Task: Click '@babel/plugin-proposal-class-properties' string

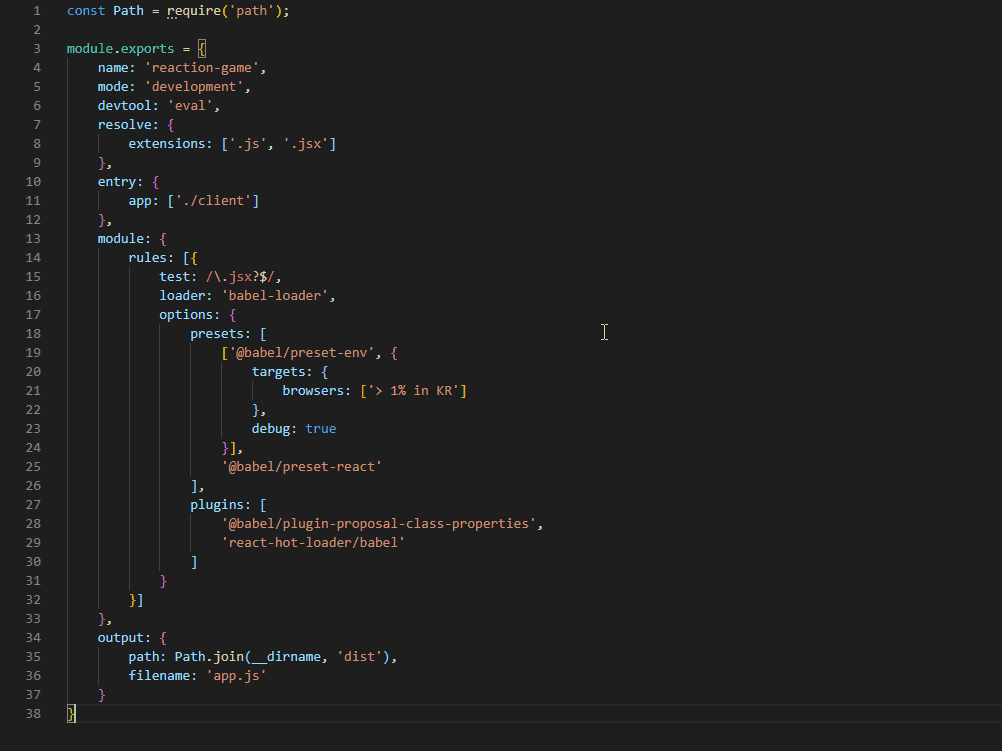Action: tap(379, 523)
